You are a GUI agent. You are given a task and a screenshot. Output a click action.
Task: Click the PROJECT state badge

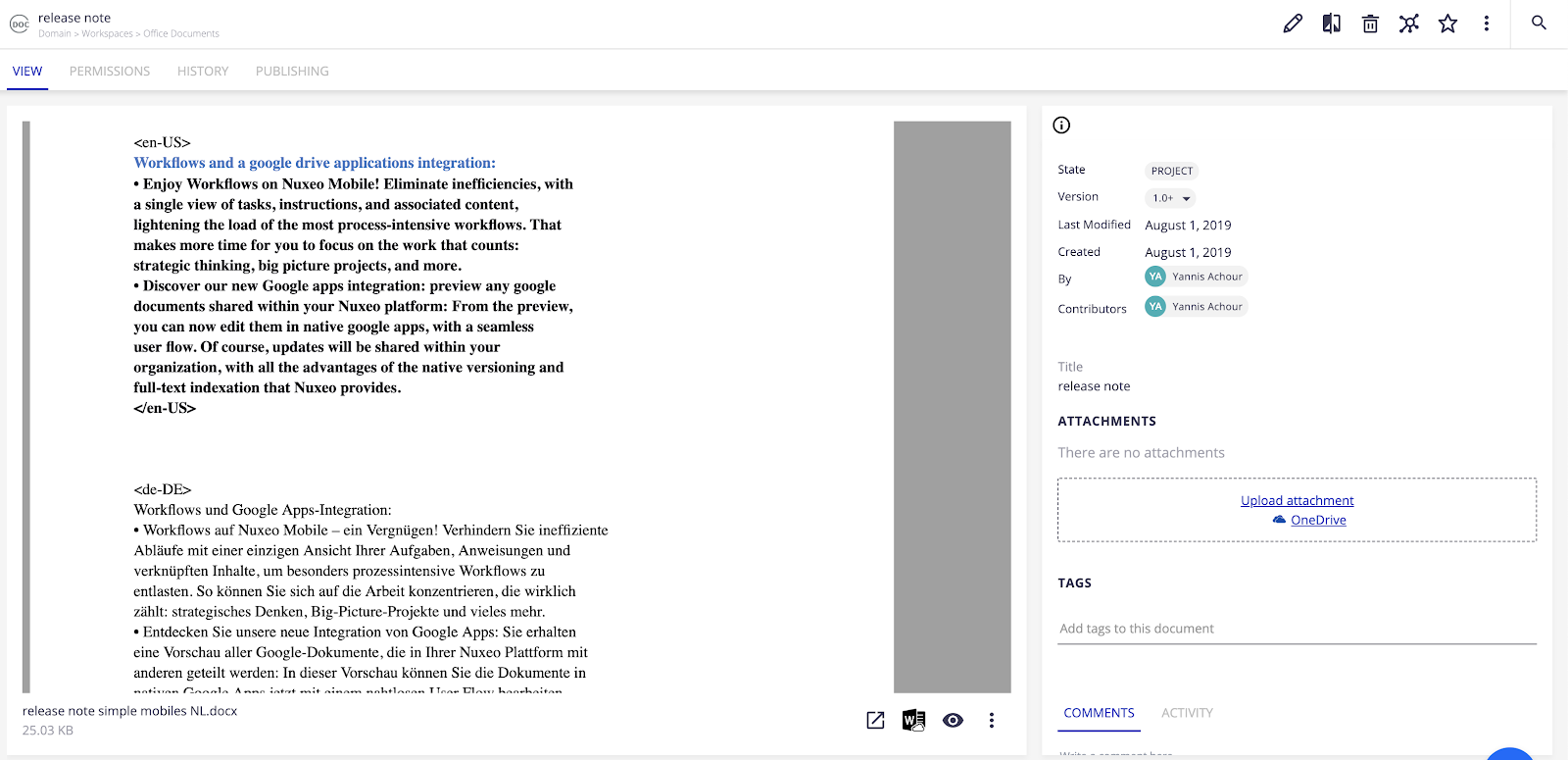click(1172, 171)
